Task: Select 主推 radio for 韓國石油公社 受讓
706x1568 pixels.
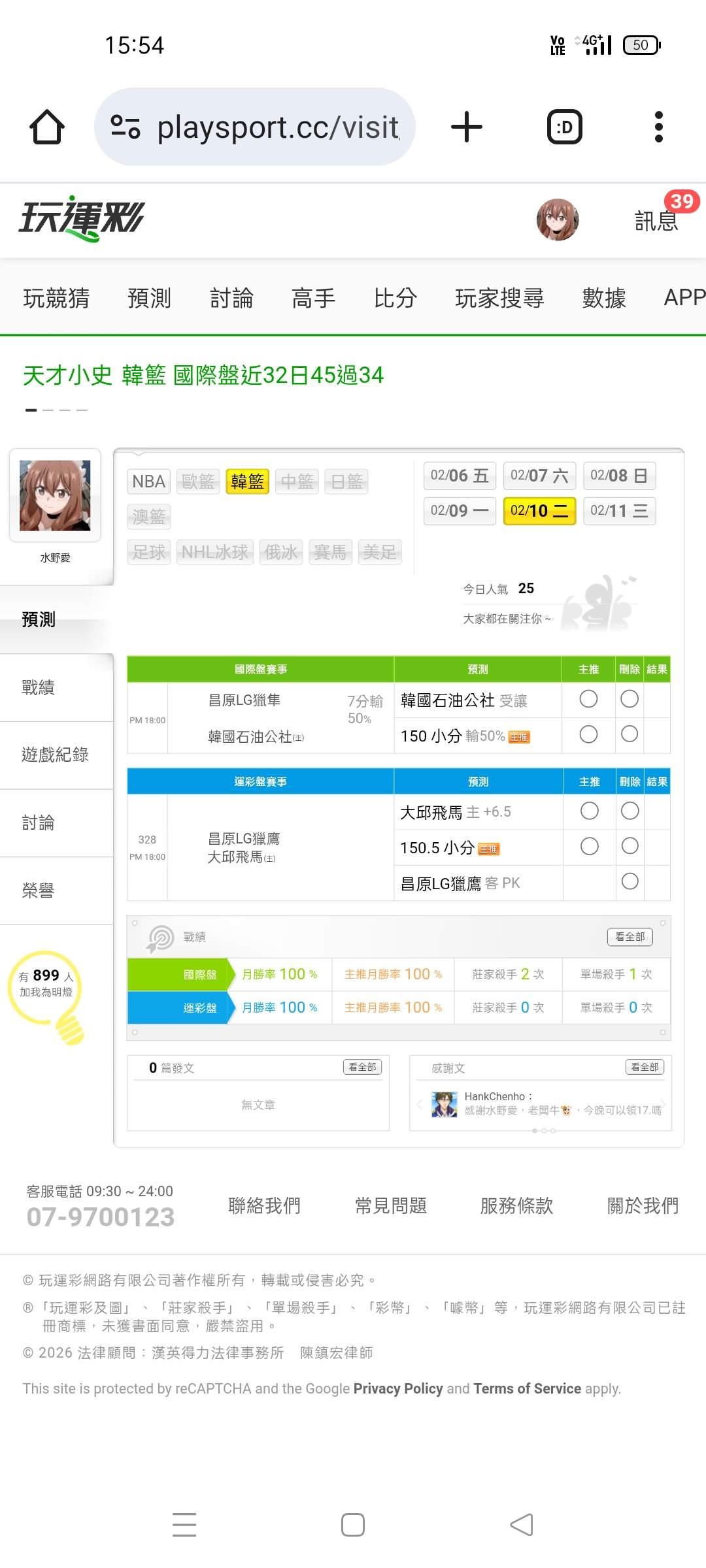Action: tap(588, 699)
